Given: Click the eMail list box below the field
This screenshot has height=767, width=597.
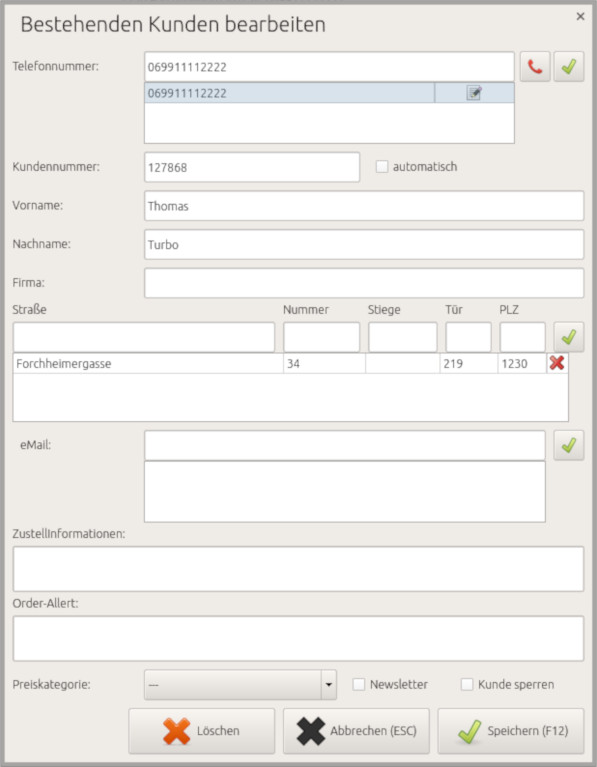Looking at the screenshot, I should (x=345, y=492).
